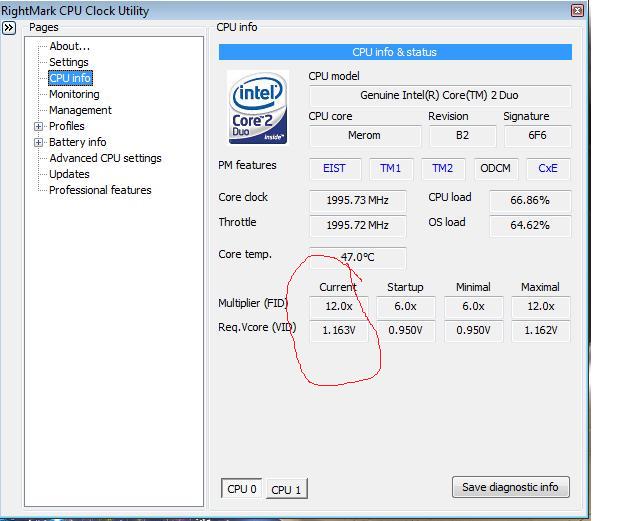Click the EIST power feature box
Screen dimensions: 640x521
pos(335,169)
